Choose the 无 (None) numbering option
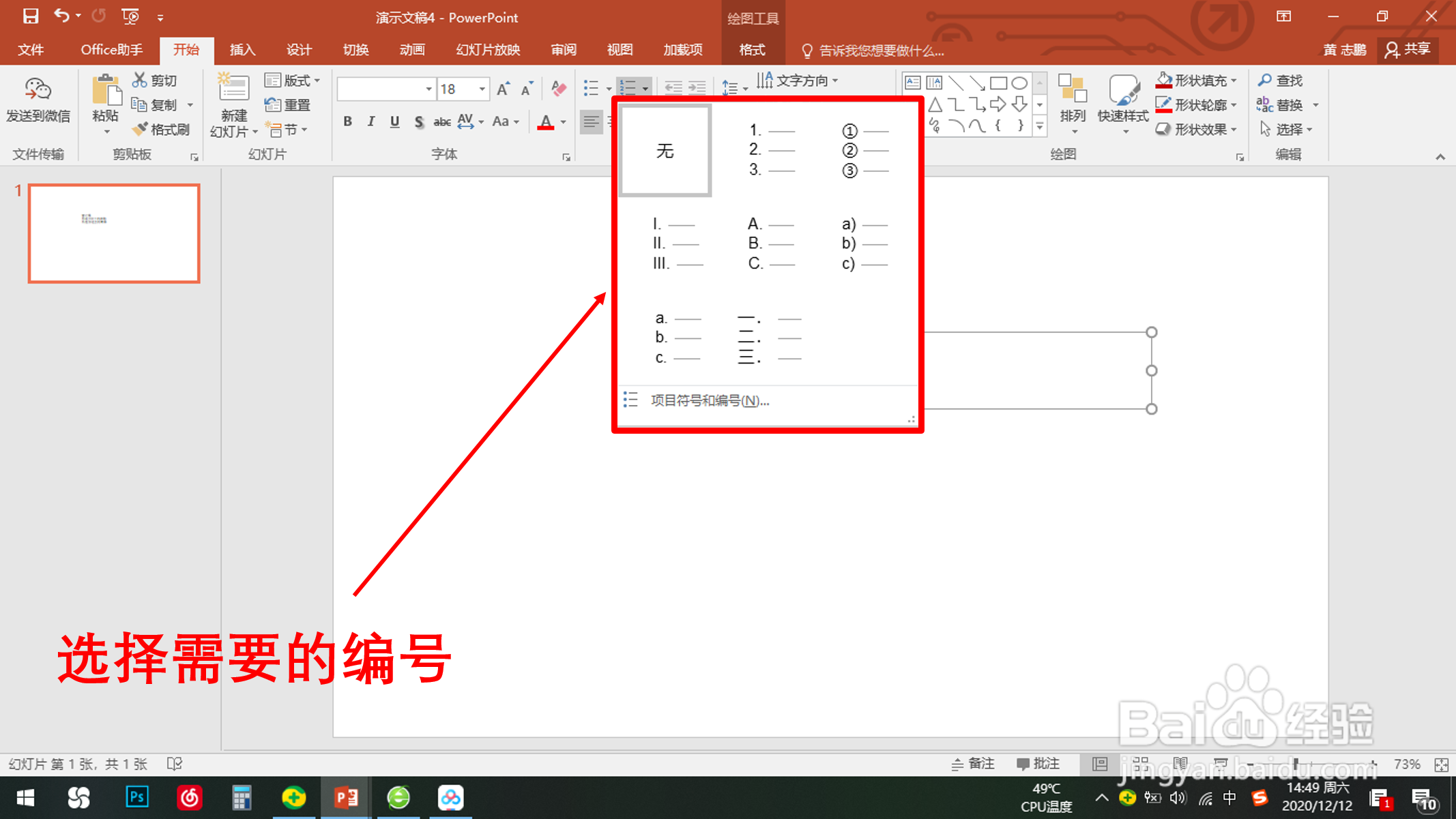This screenshot has width=1456, height=819. (665, 150)
